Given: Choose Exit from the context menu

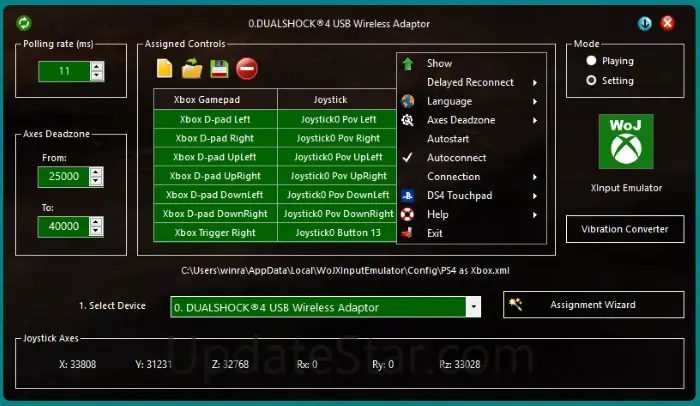Looking at the screenshot, I should 471,233.
